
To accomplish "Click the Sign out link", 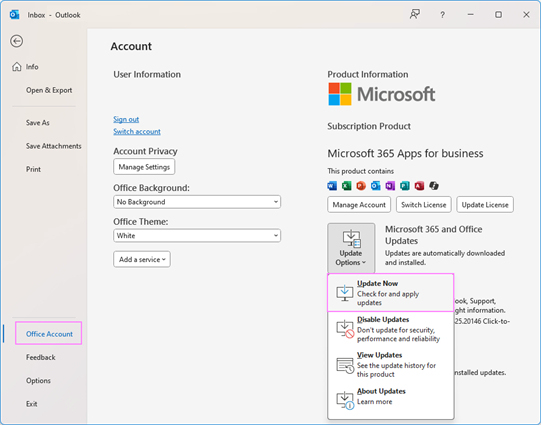I will coord(126,119).
